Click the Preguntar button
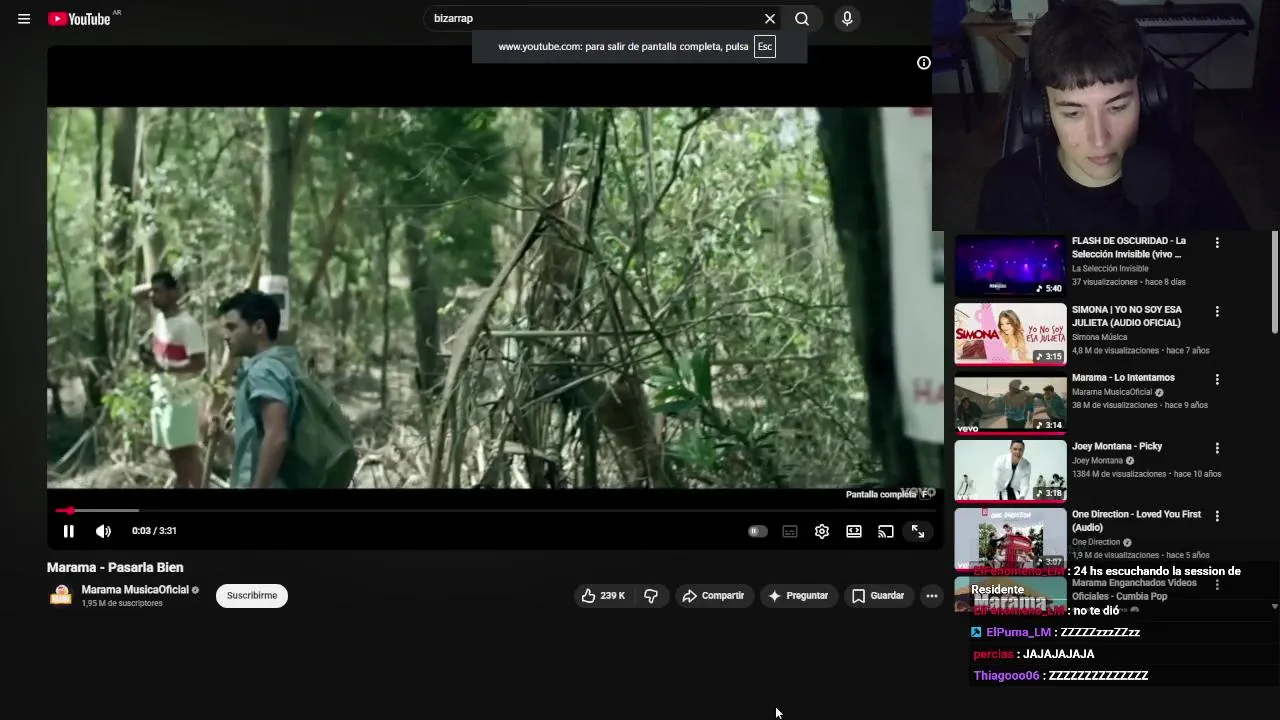Screen dimensions: 1280x720 point(798,595)
